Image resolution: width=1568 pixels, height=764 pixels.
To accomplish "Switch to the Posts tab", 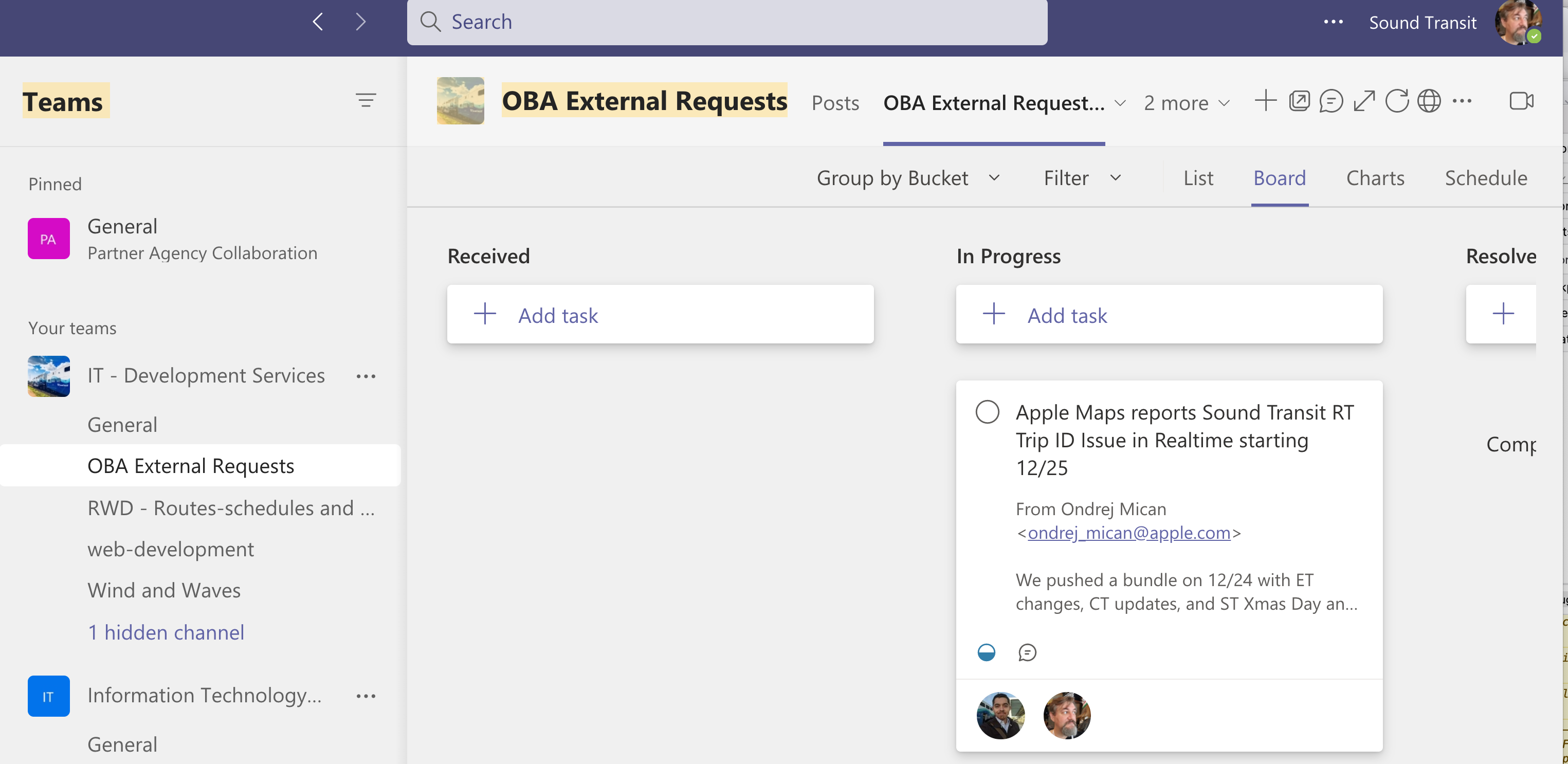I will [x=835, y=103].
